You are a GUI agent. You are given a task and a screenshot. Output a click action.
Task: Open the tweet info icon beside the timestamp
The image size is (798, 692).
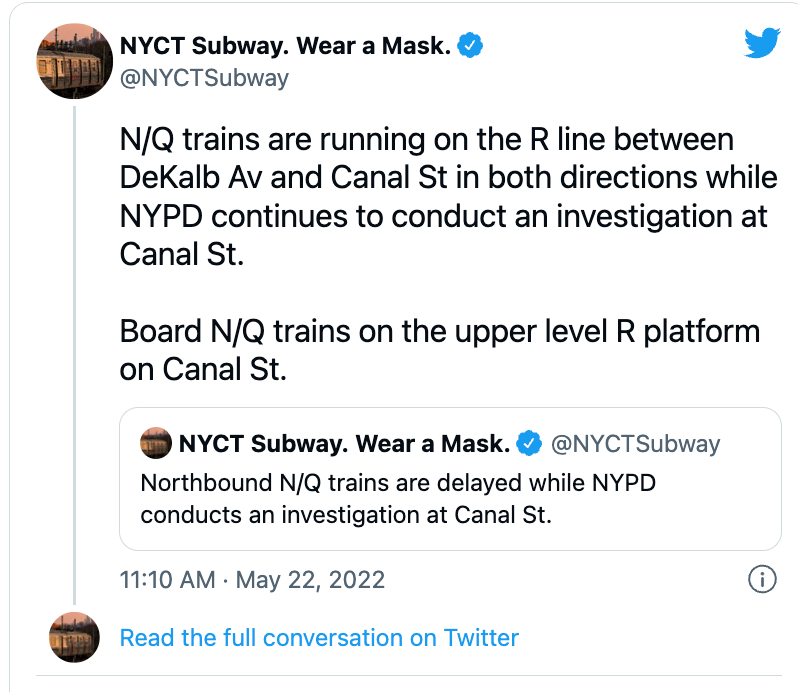click(762, 579)
